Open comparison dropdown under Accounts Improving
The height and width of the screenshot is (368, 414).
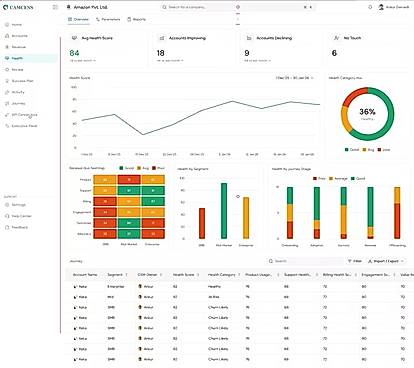click(x=170, y=61)
